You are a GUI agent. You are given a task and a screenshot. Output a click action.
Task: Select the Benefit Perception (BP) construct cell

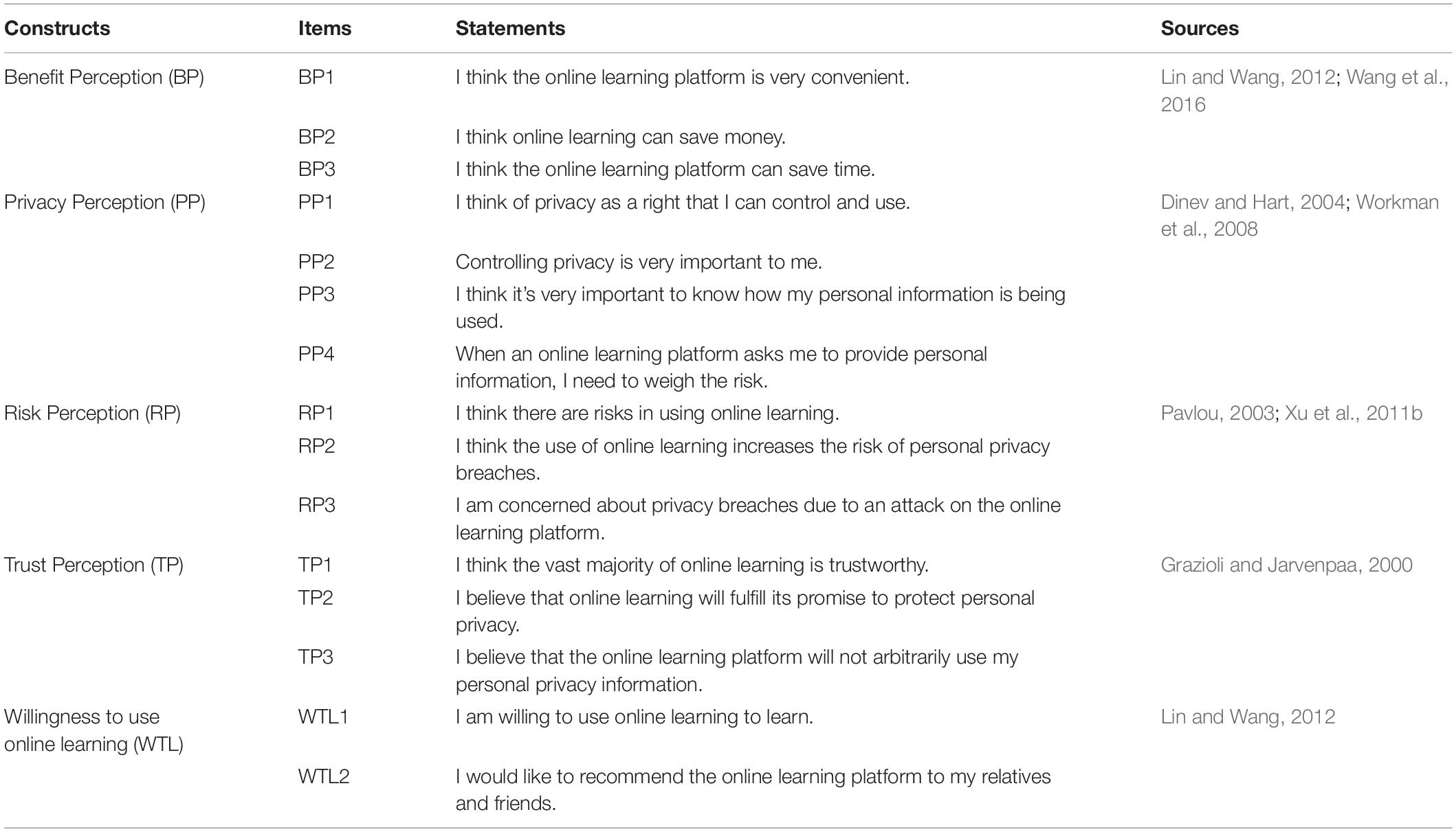[x=104, y=77]
